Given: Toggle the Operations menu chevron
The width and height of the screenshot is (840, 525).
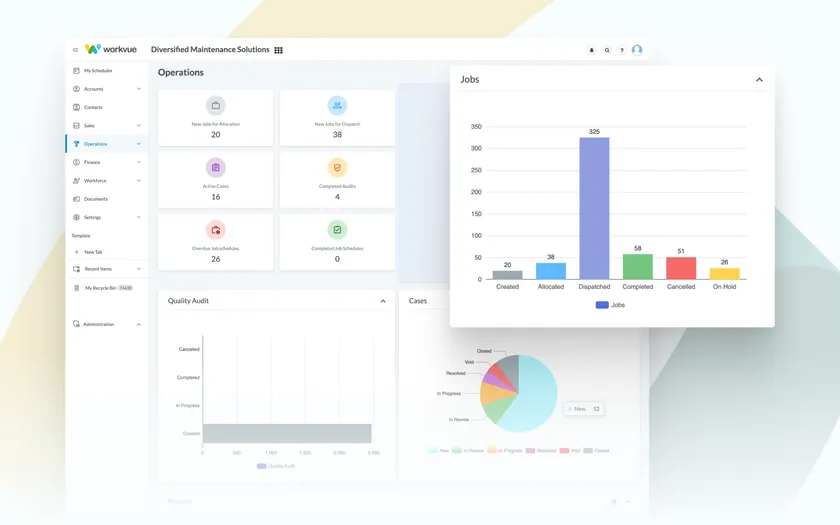Looking at the screenshot, I should pyautogui.click(x=139, y=144).
